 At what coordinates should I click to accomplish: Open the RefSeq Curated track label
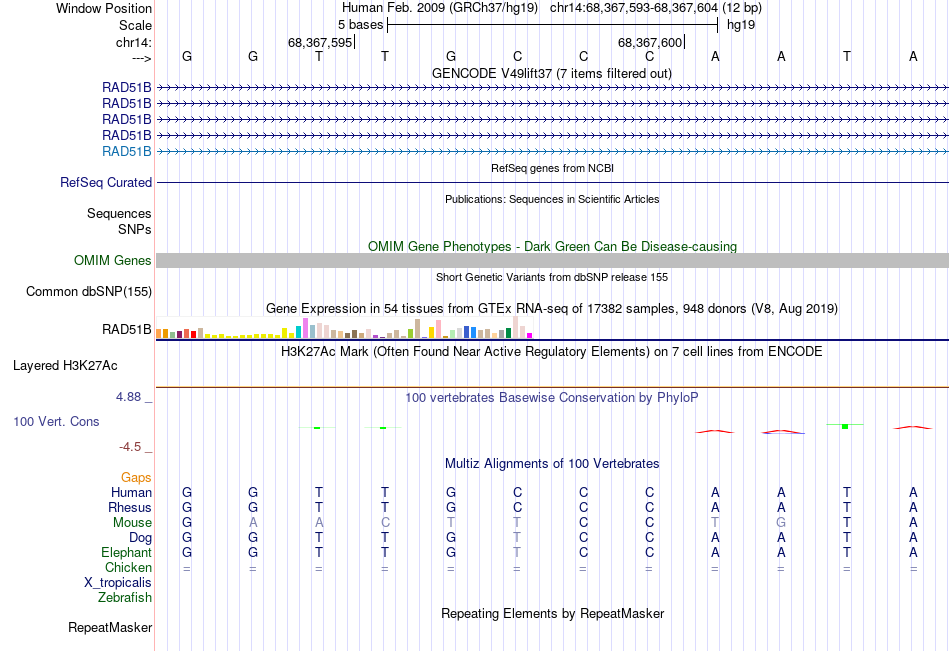click(x=106, y=182)
